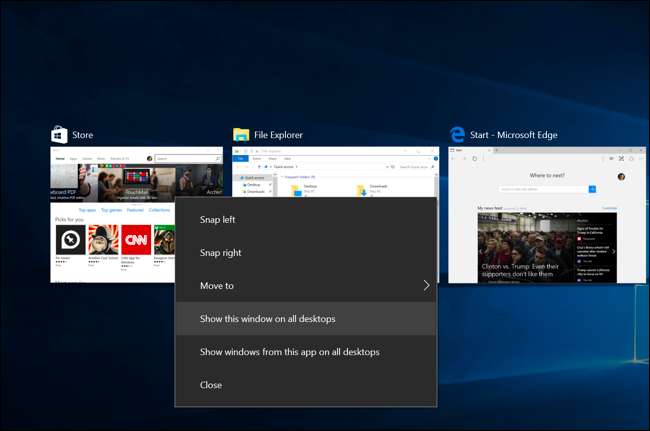Click the Microsoft Edge logo icon
Image resolution: width=650 pixels, height=431 pixels.
coord(457,134)
